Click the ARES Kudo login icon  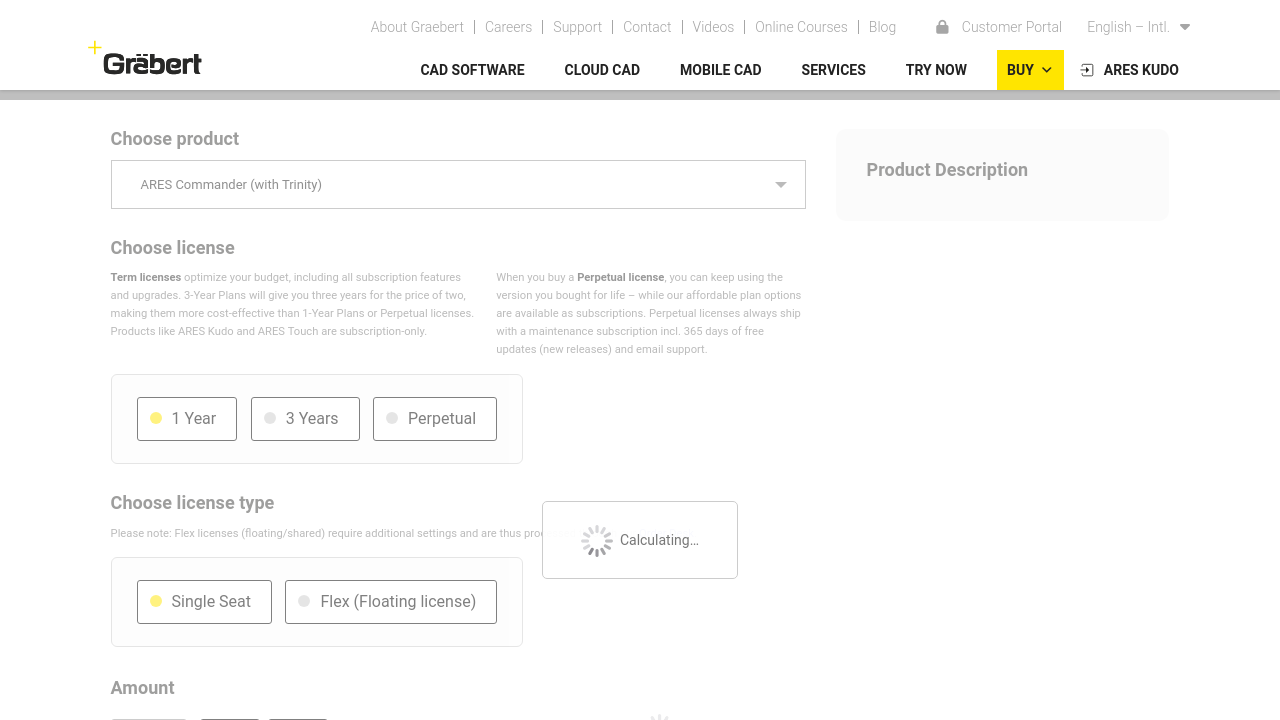click(x=1087, y=70)
